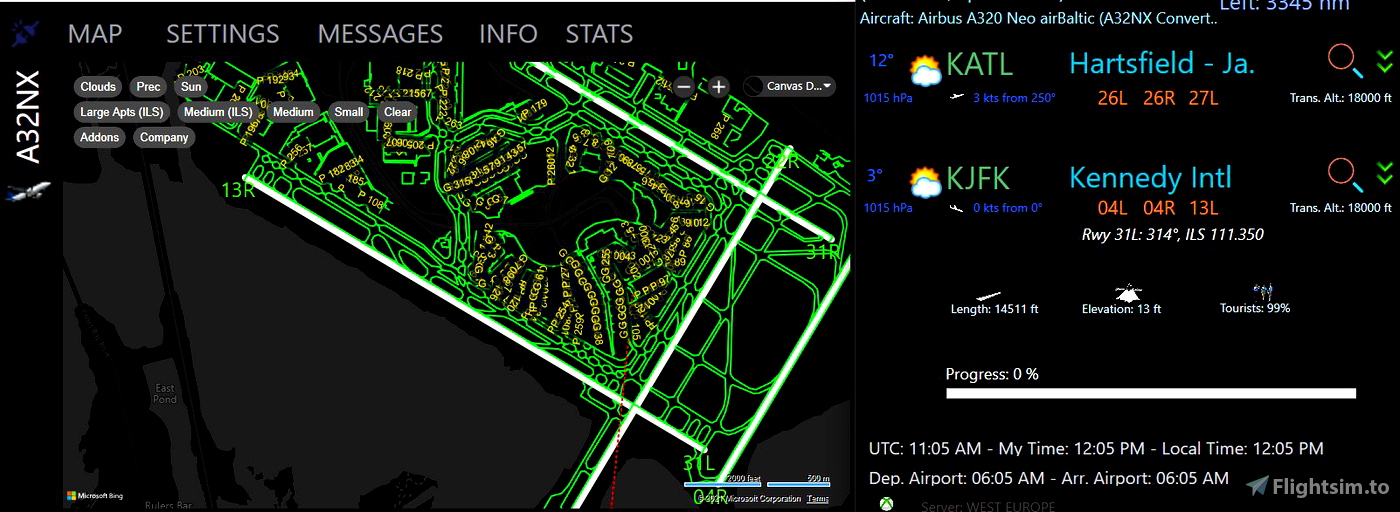The image size is (1400, 512).
Task: Click the tourists icon
Action: click(1263, 291)
